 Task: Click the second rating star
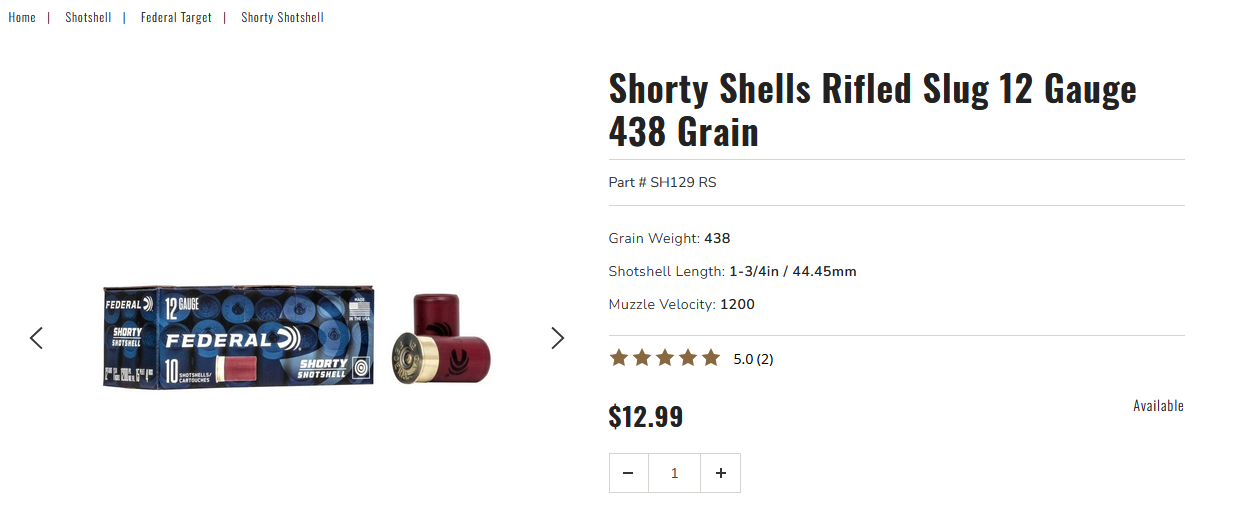point(642,358)
